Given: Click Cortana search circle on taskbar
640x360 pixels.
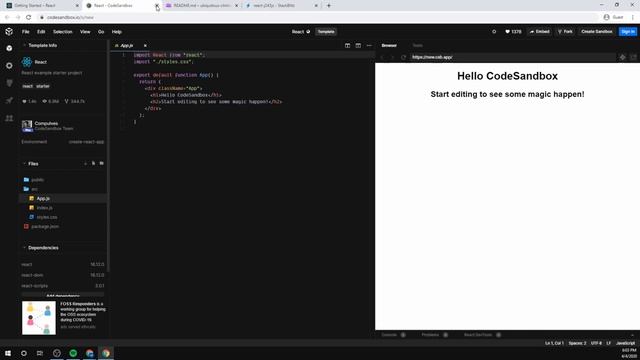Looking at the screenshot, I should (24, 353).
